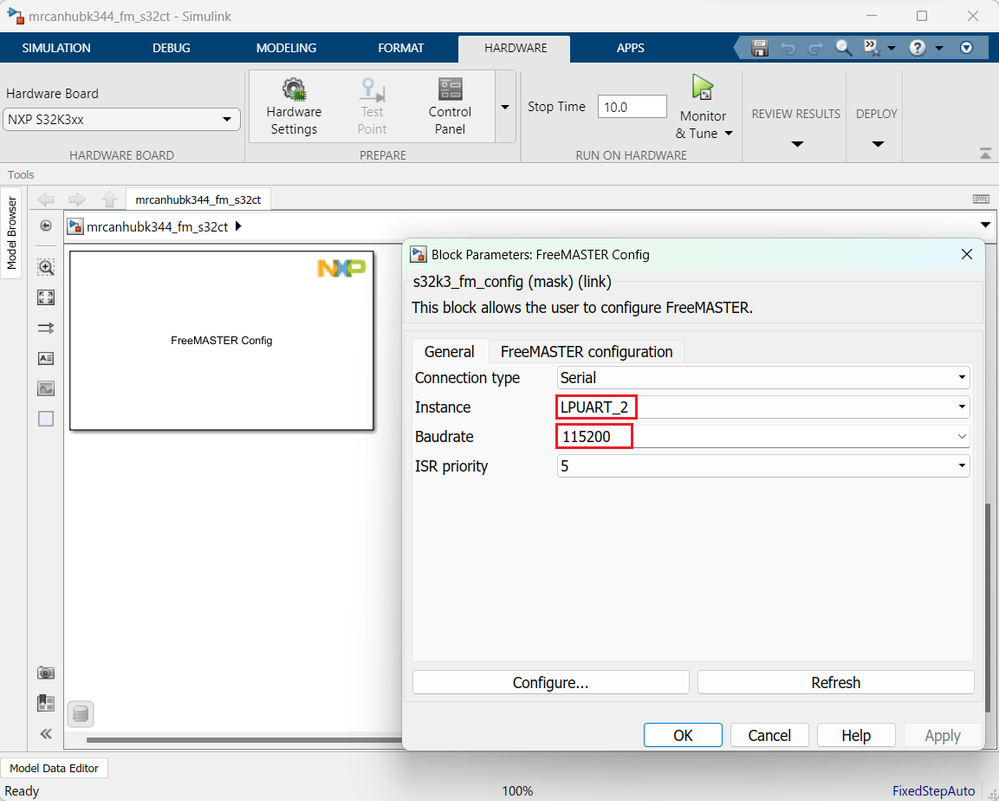Open the Hardware Board dropdown
999x801 pixels.
122,119
